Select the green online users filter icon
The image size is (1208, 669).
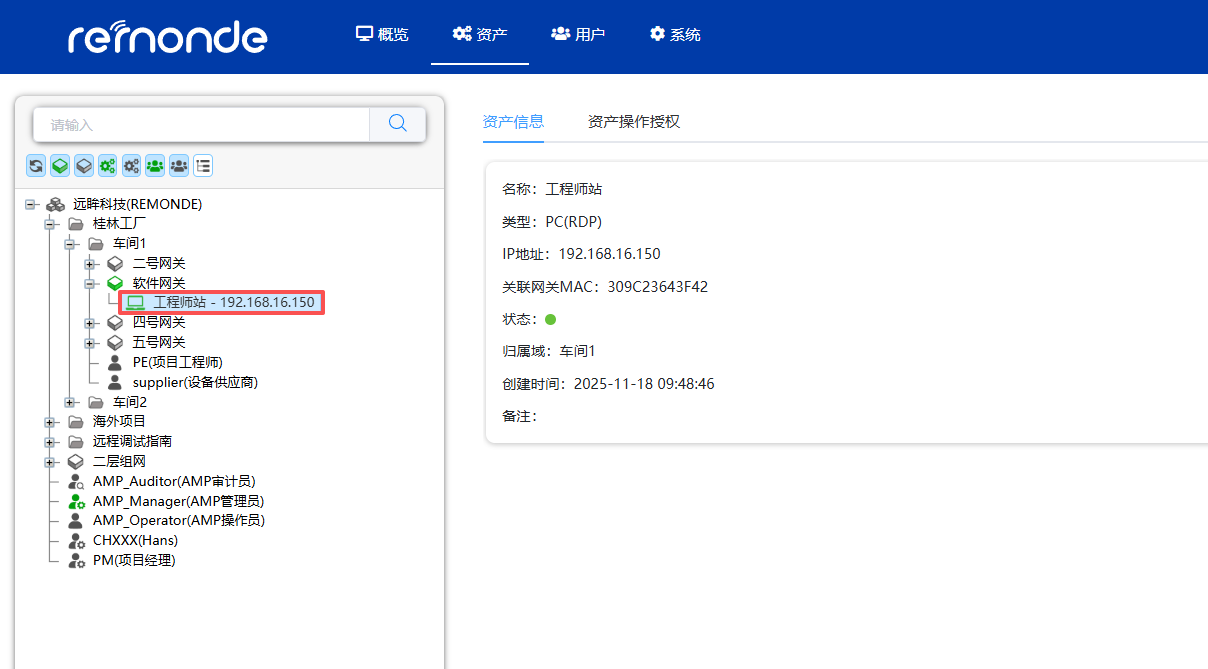coord(154,165)
